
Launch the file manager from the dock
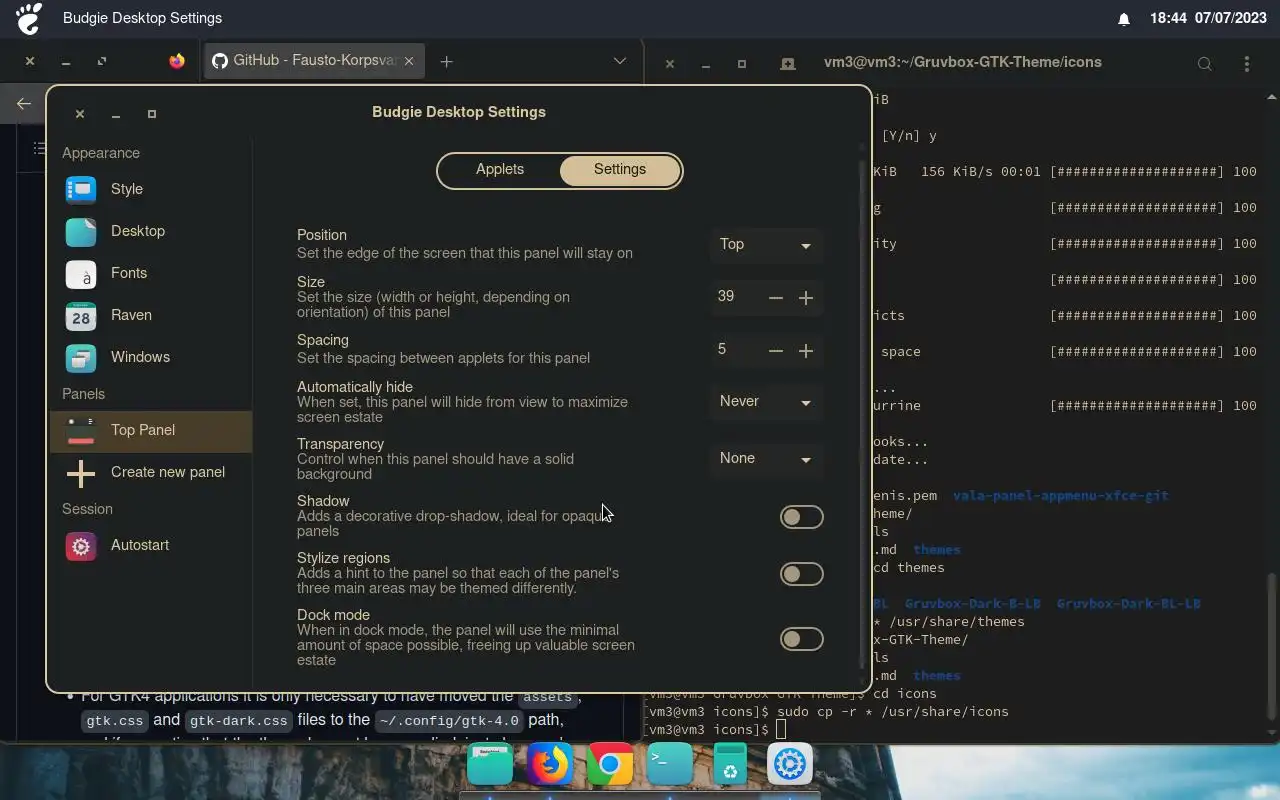pyautogui.click(x=490, y=766)
